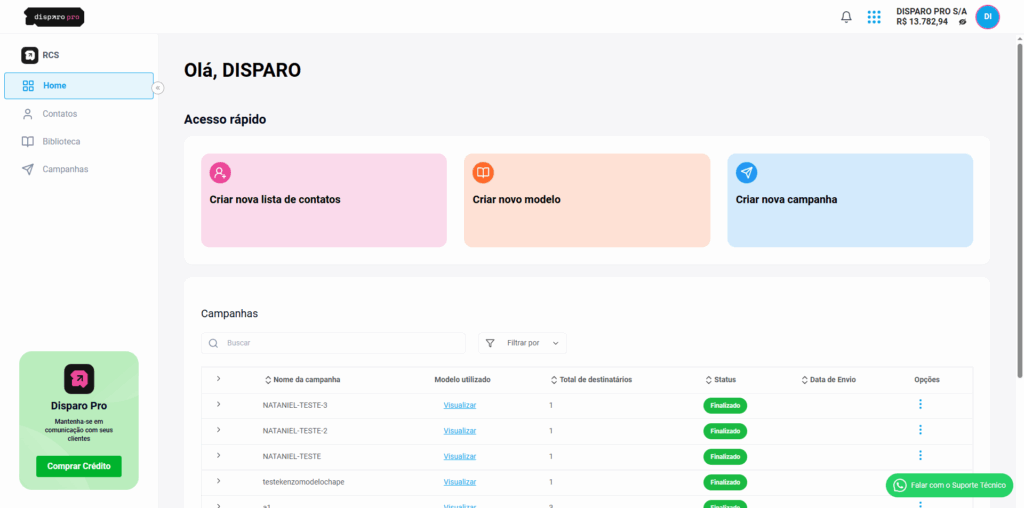Open the apps grid launcher
This screenshot has width=1024, height=508.
tap(874, 17)
